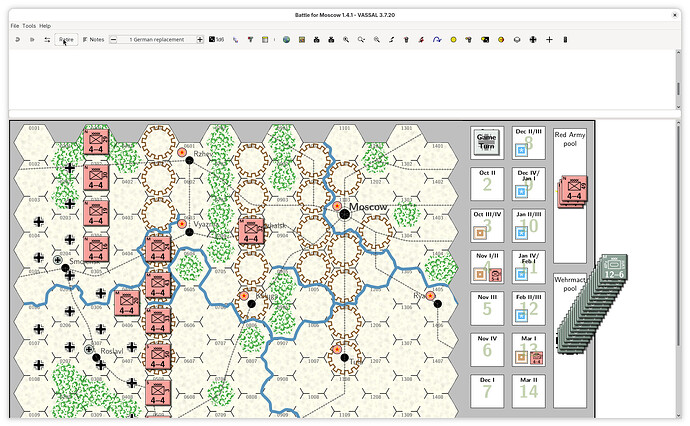Viewport: 690px width, 426px height.
Task: Open the Notes window
Action: (93, 39)
